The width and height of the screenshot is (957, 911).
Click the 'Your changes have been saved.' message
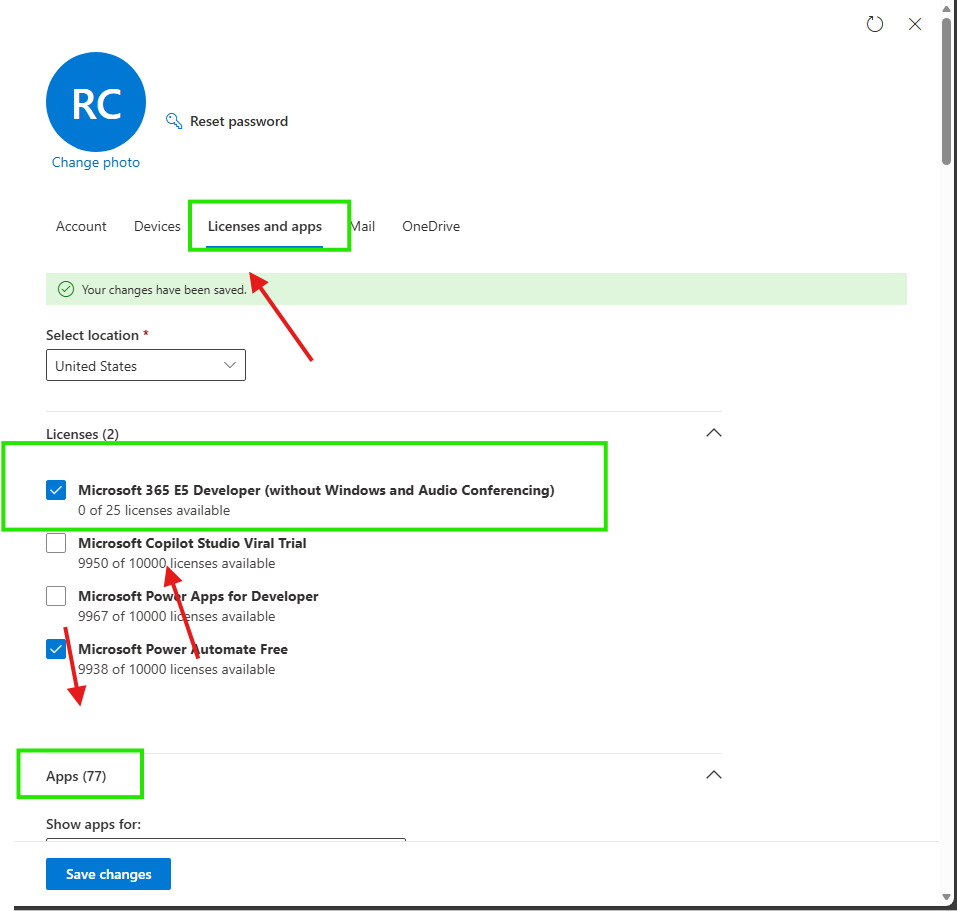pyautogui.click(x=164, y=290)
